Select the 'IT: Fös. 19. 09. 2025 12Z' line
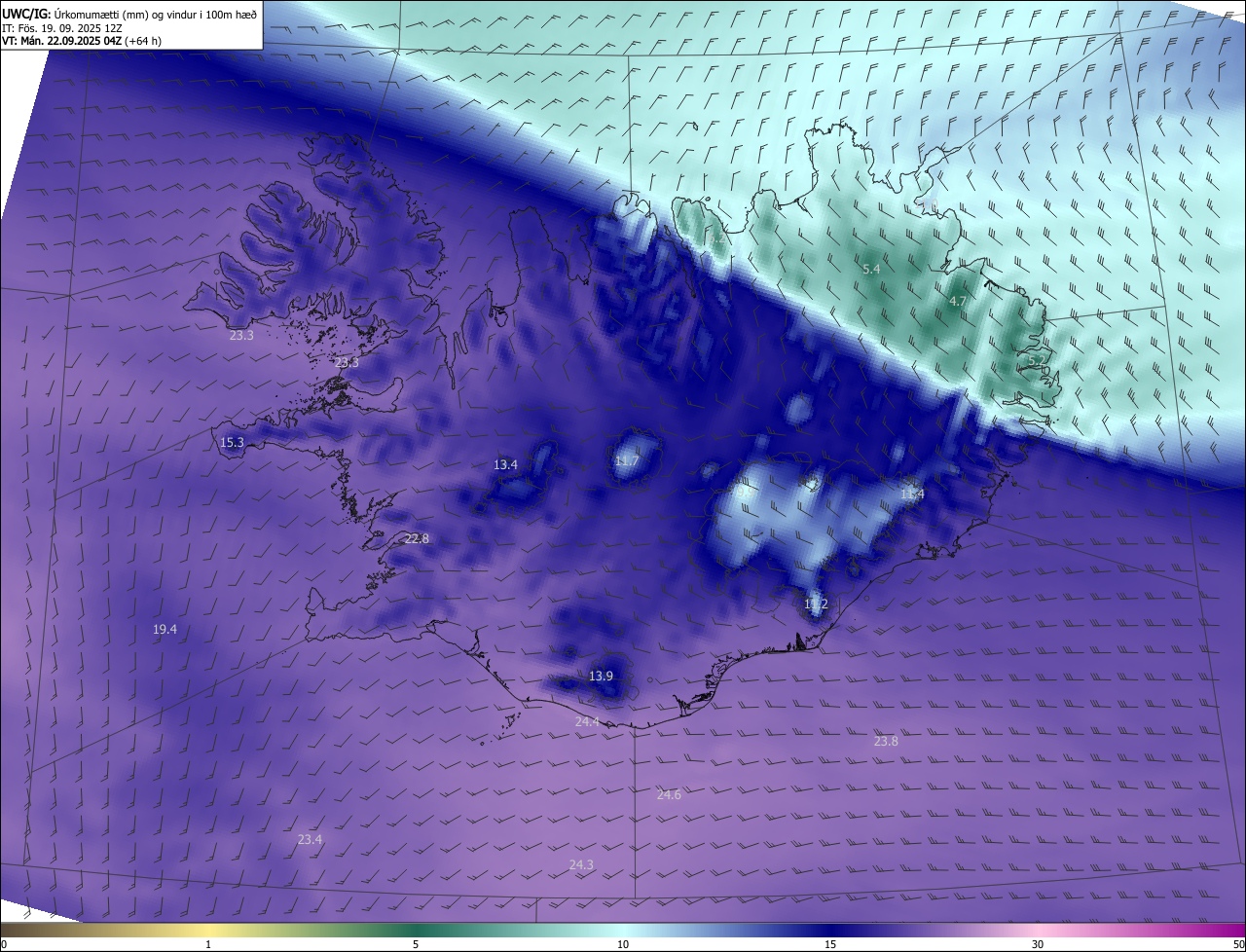 tap(61, 28)
